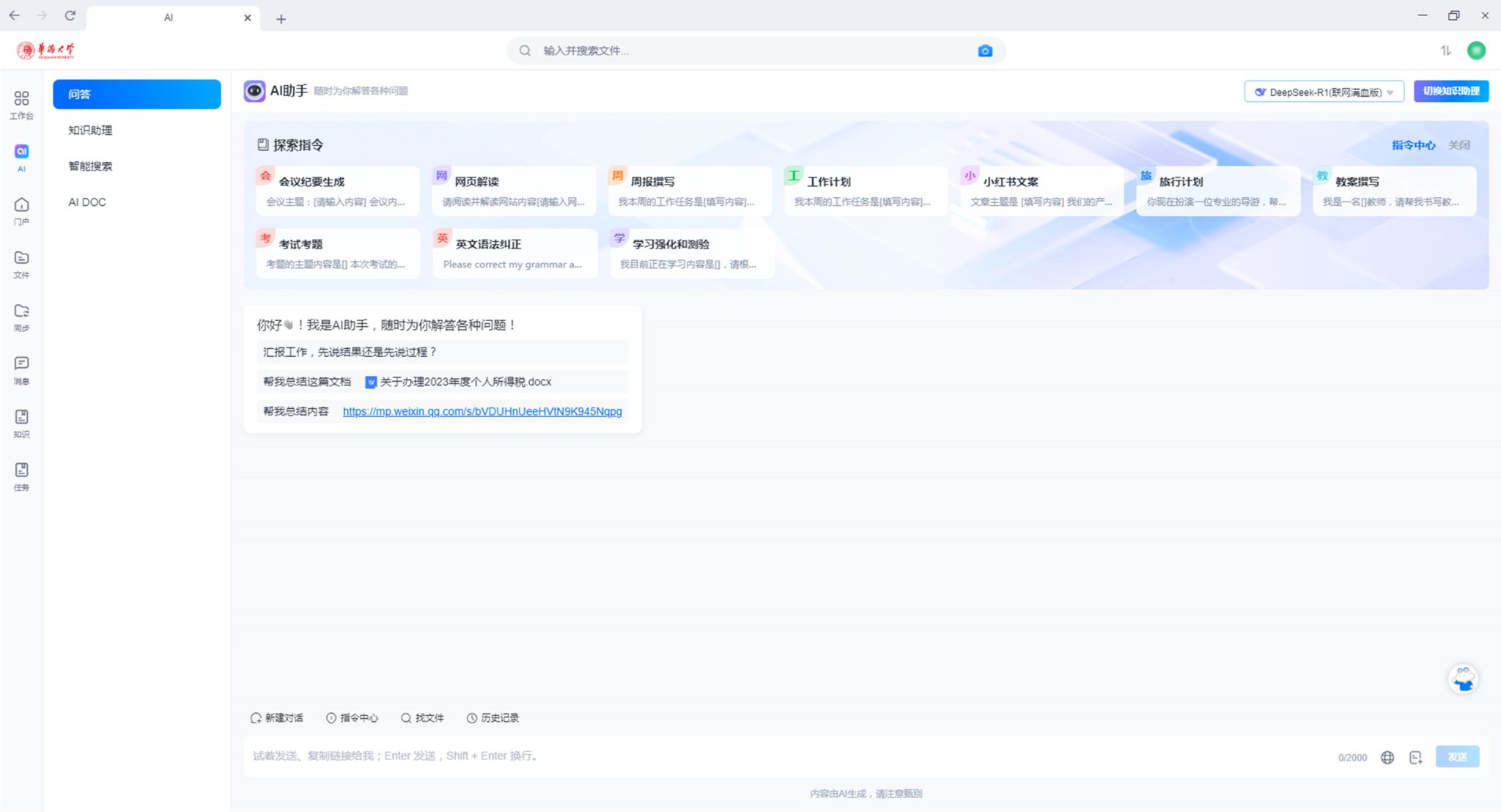The height and width of the screenshot is (812, 1501).
Task: Select AI DOC in the left menu
Action: tap(87, 202)
